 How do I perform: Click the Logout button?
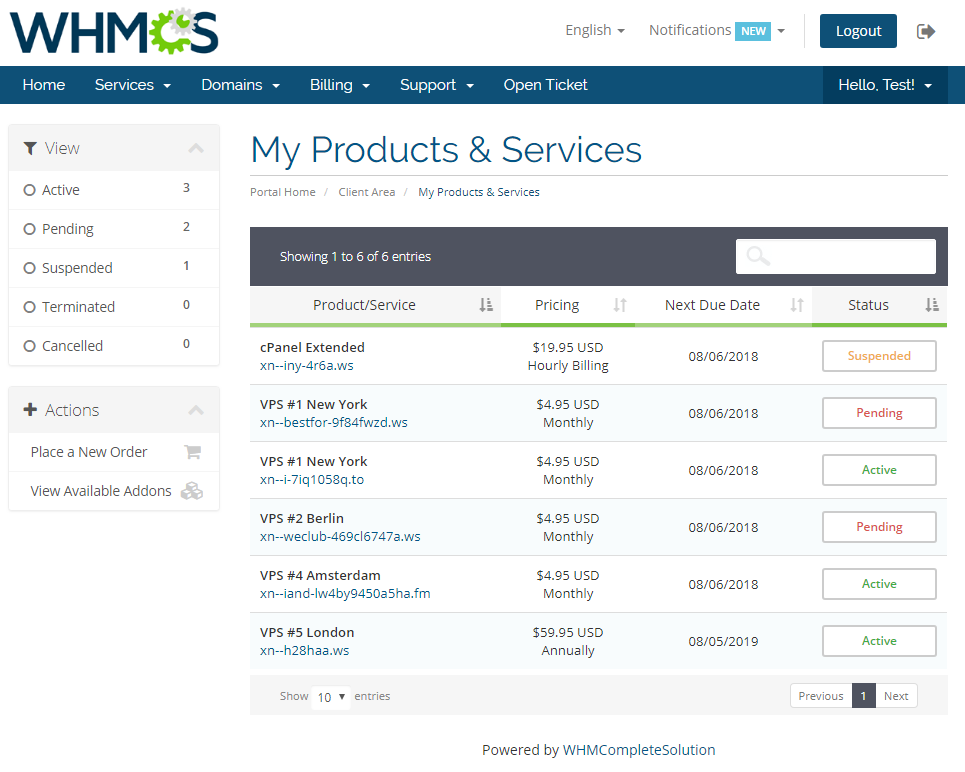(858, 31)
